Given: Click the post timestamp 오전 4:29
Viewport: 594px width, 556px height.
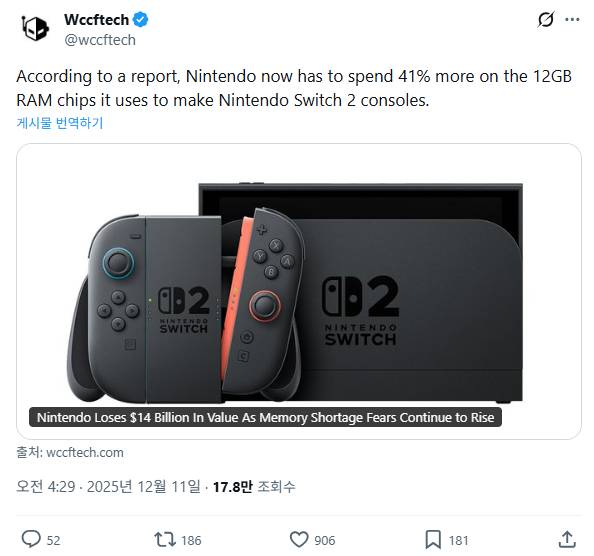Looking at the screenshot, I should coord(45,486).
